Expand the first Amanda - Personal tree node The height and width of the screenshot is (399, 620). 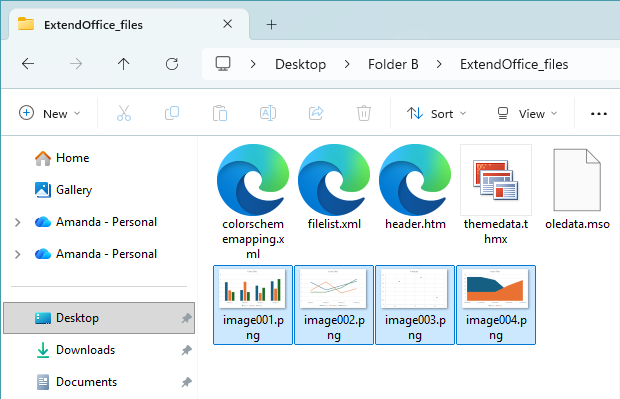pyautogui.click(x=17, y=223)
